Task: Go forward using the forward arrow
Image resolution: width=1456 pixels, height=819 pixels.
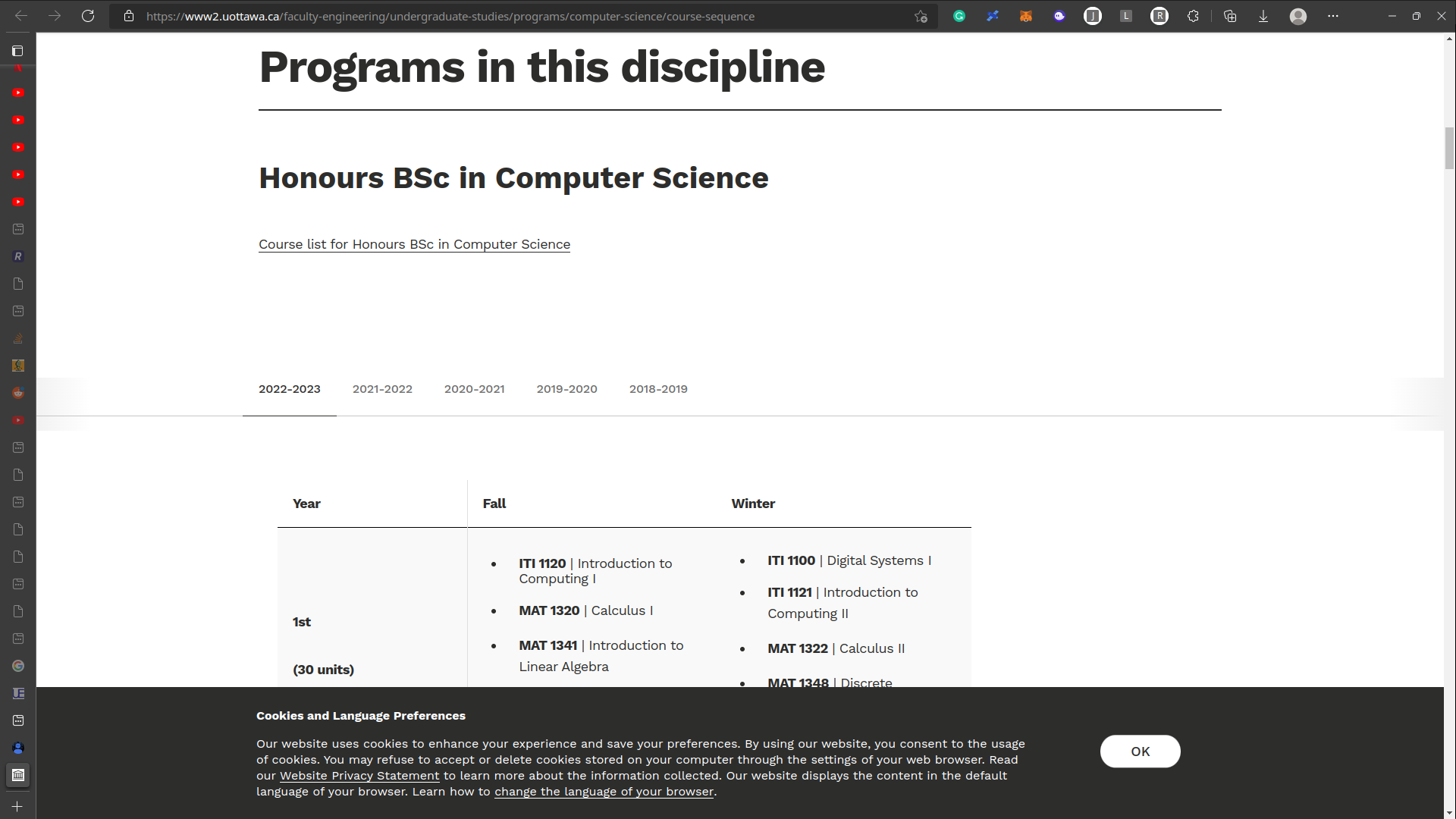Action: click(55, 16)
